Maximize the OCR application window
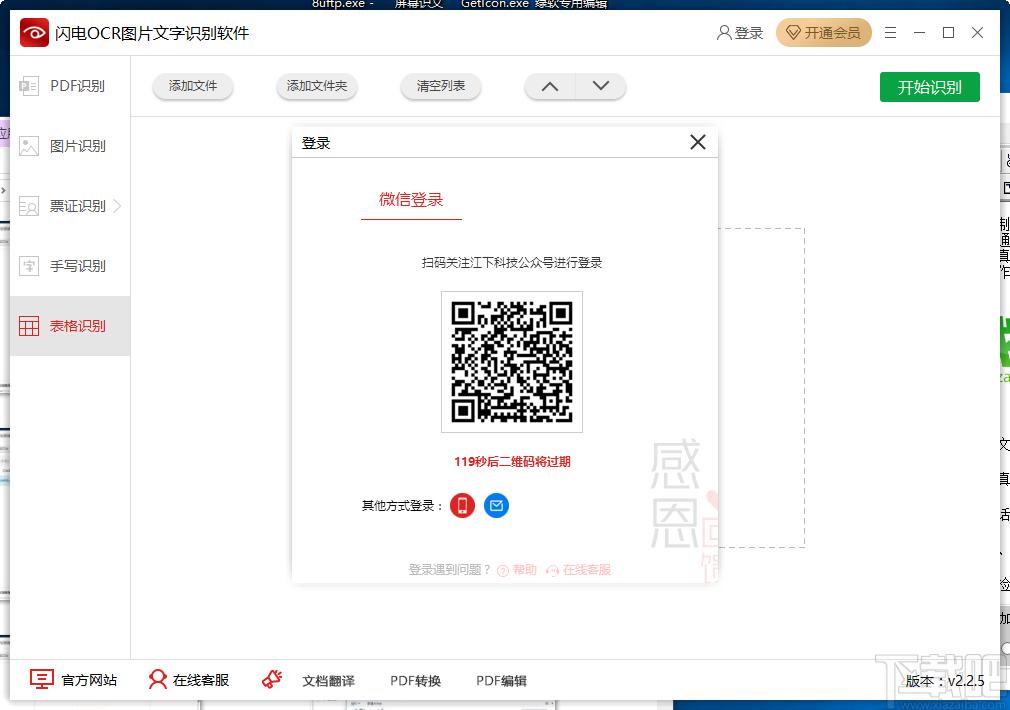The image size is (1010, 710). [x=948, y=32]
